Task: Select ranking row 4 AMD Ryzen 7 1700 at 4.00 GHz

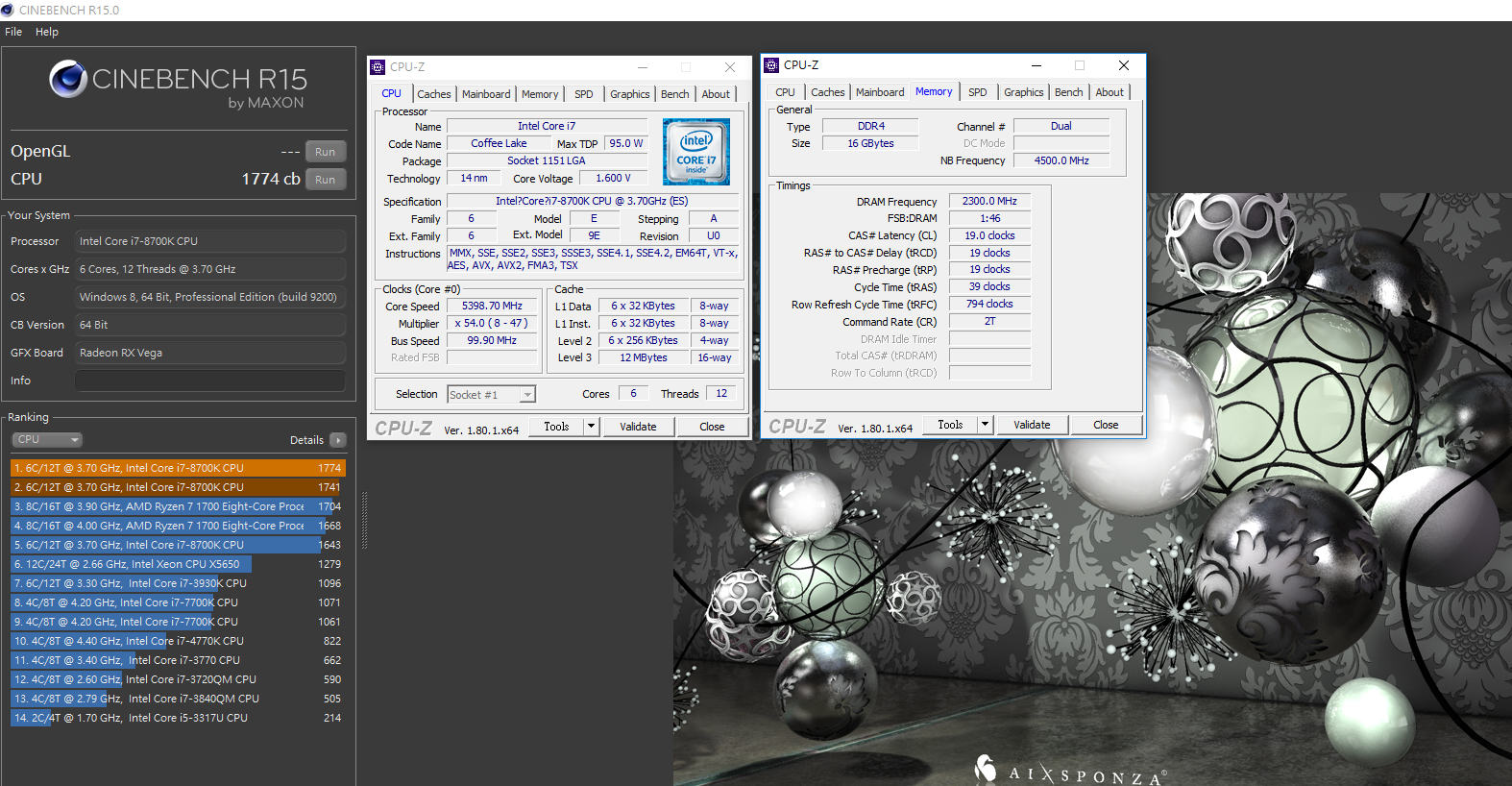Action: tap(179, 526)
